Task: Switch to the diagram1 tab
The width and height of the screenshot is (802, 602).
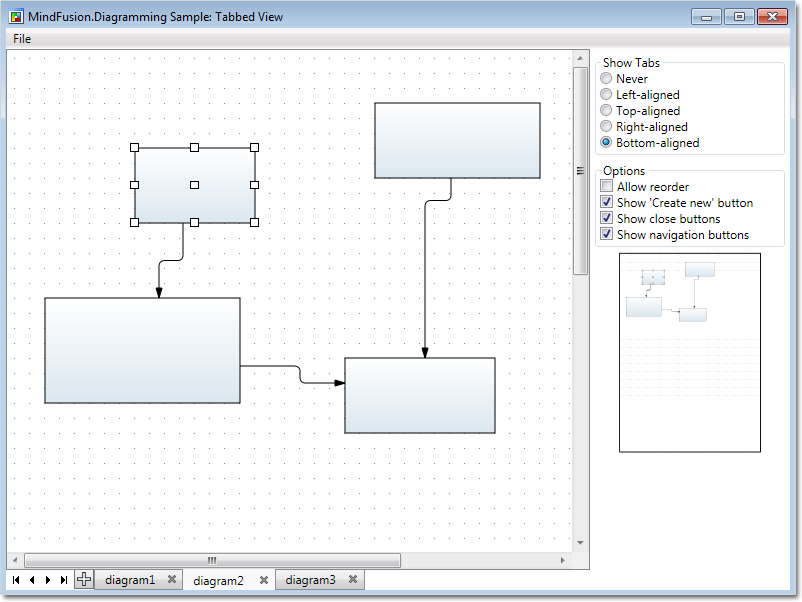Action: 130,580
